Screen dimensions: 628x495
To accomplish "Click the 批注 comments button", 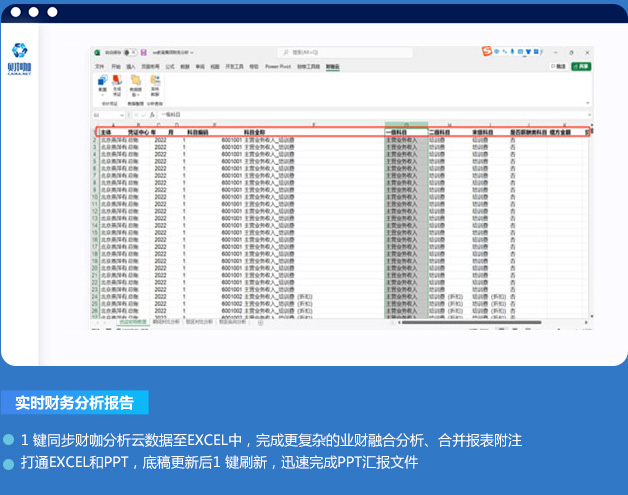I will coord(558,66).
